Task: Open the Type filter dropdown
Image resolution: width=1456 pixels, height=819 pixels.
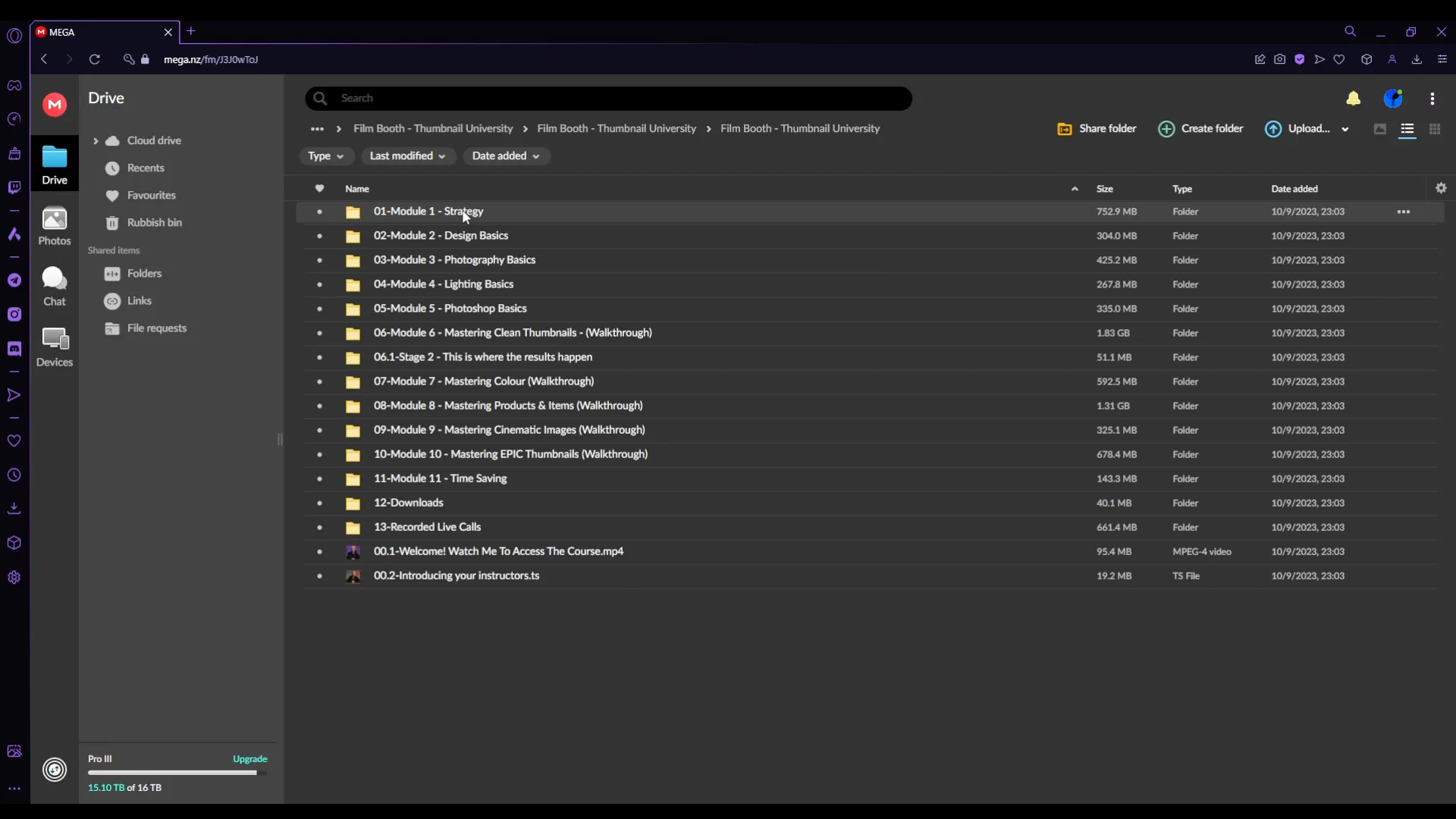Action: coord(326,156)
